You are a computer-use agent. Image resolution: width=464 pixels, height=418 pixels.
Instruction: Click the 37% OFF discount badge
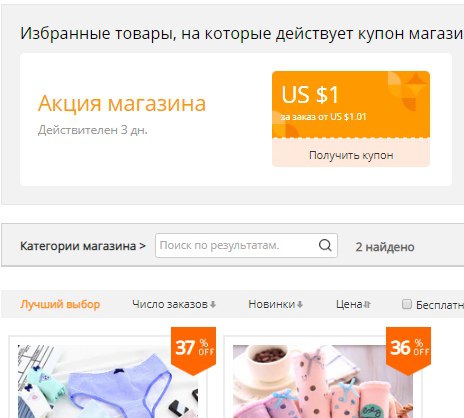coord(194,350)
